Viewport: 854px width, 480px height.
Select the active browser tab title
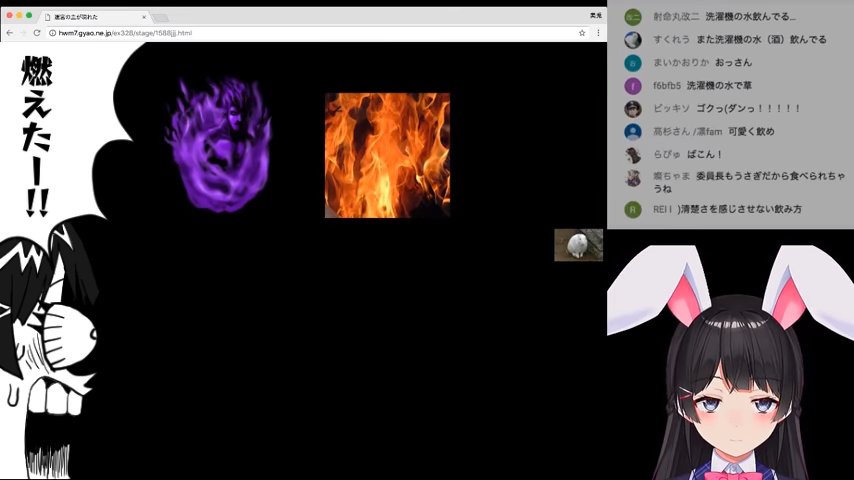pyautogui.click(x=76, y=17)
